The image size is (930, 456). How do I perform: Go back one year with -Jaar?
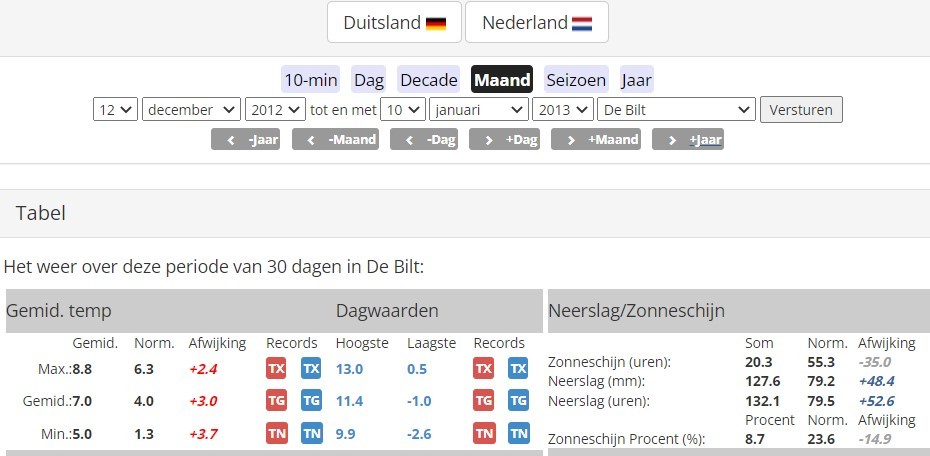point(246,139)
